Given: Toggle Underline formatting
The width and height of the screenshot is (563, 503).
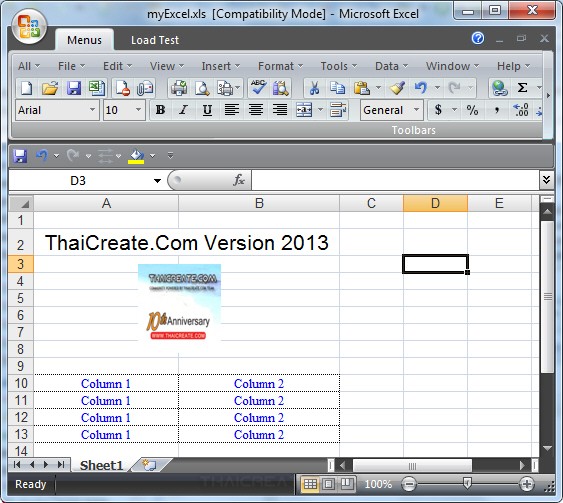Looking at the screenshot, I should 207,110.
